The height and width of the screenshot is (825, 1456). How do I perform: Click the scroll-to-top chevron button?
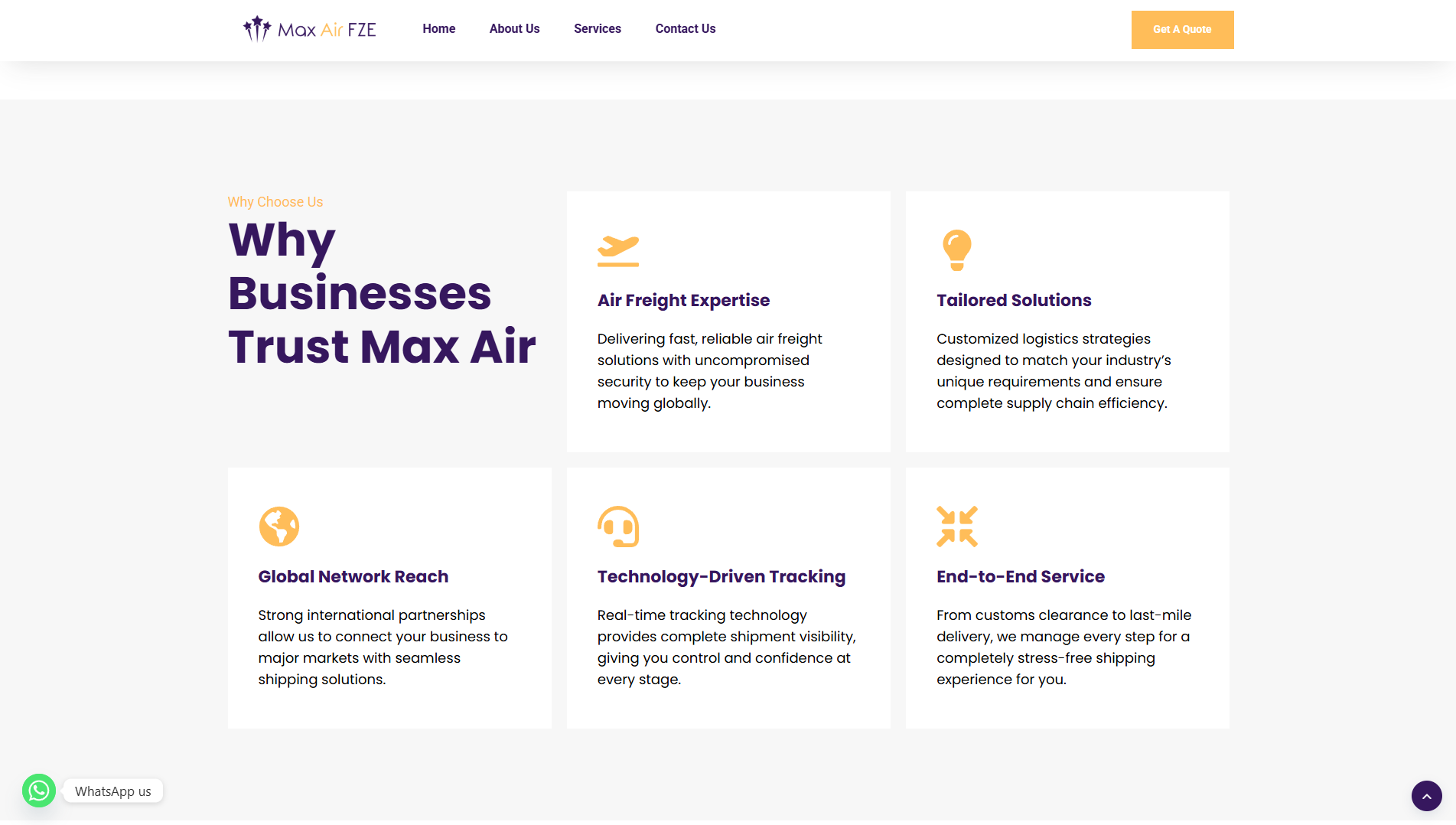point(1427,796)
